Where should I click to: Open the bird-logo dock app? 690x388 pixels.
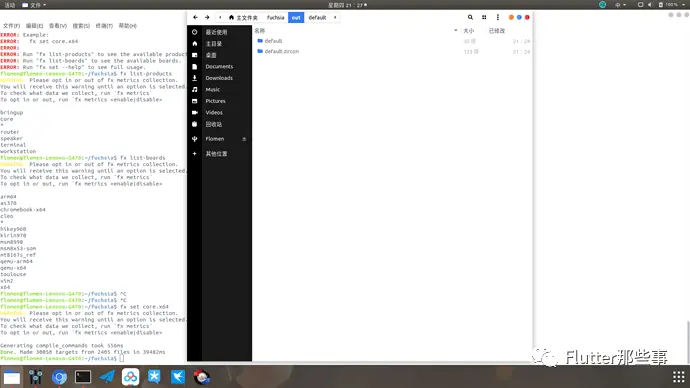(x=178, y=377)
